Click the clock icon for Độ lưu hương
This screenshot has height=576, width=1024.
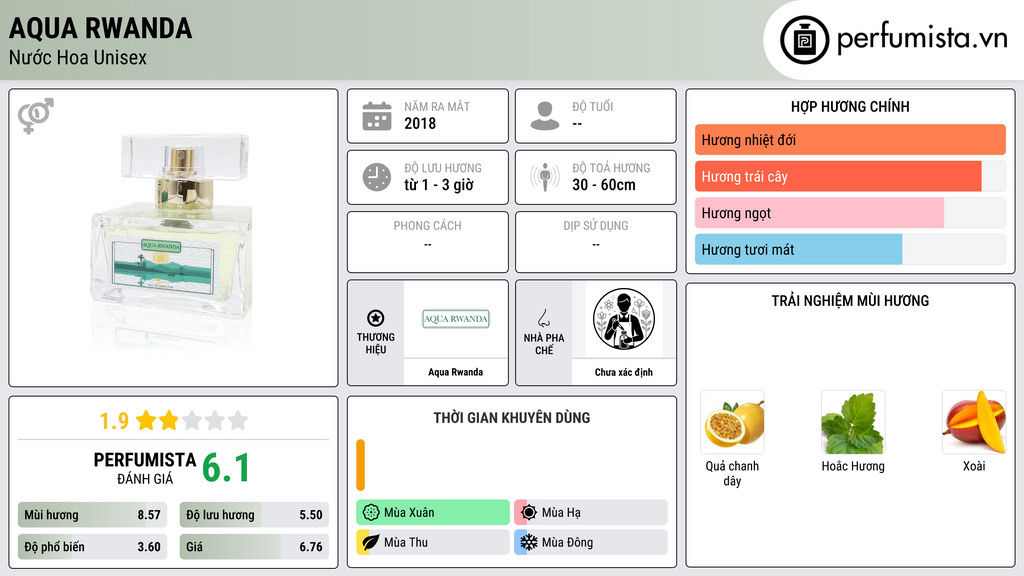point(377,177)
